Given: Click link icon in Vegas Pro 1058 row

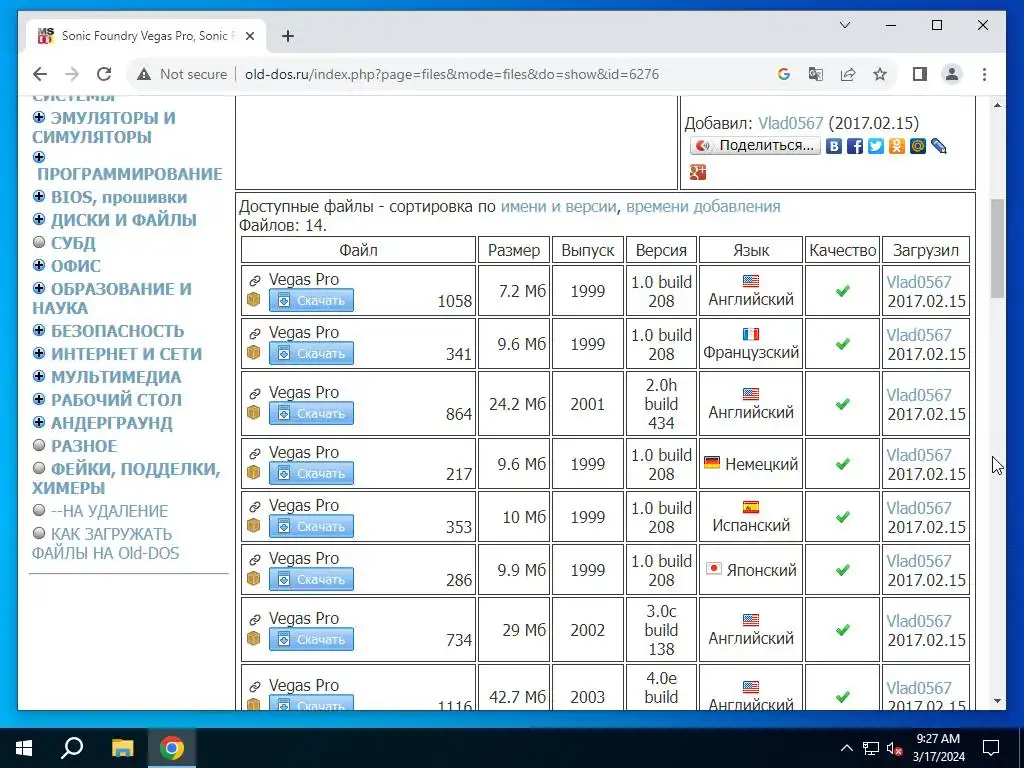Looking at the screenshot, I should point(255,280).
